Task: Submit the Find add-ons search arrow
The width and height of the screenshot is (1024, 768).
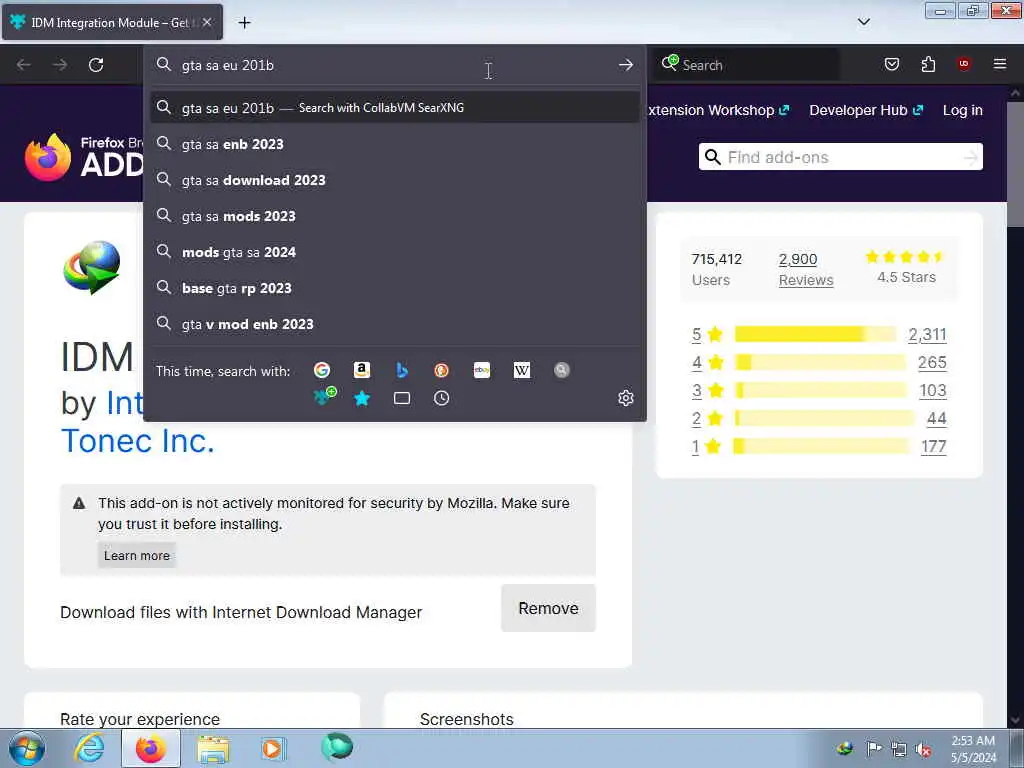Action: click(x=971, y=157)
